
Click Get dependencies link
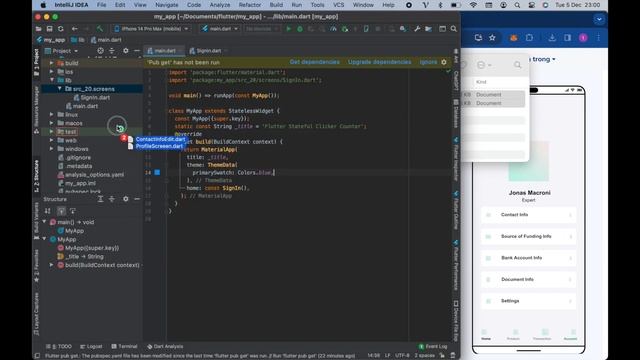click(314, 62)
